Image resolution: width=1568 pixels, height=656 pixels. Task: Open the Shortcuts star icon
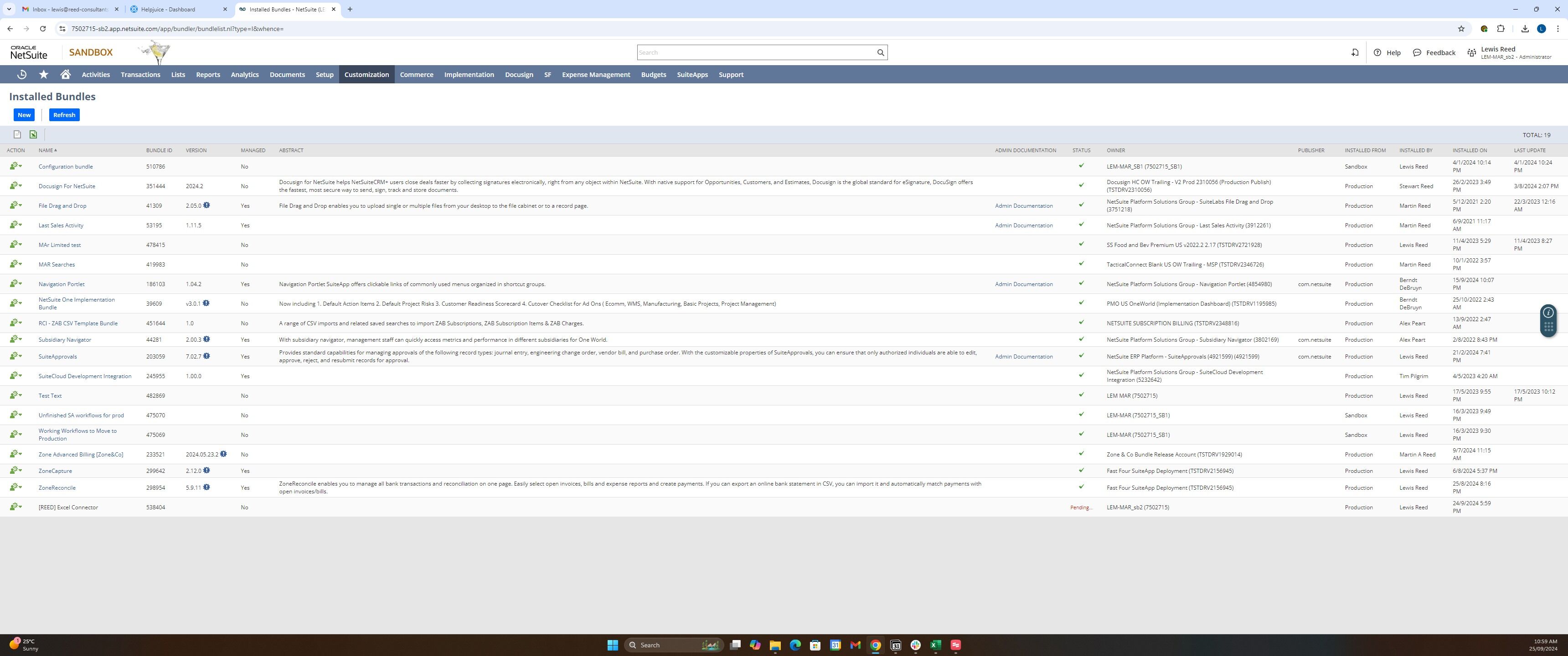click(44, 74)
